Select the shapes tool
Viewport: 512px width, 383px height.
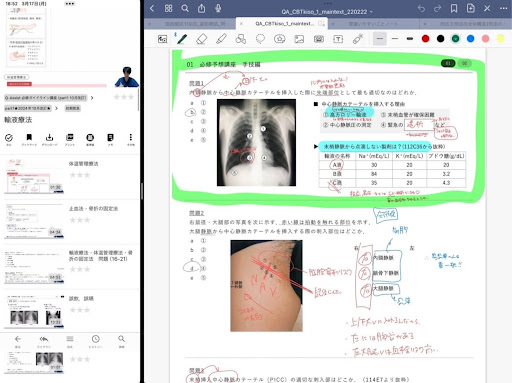(x=241, y=39)
